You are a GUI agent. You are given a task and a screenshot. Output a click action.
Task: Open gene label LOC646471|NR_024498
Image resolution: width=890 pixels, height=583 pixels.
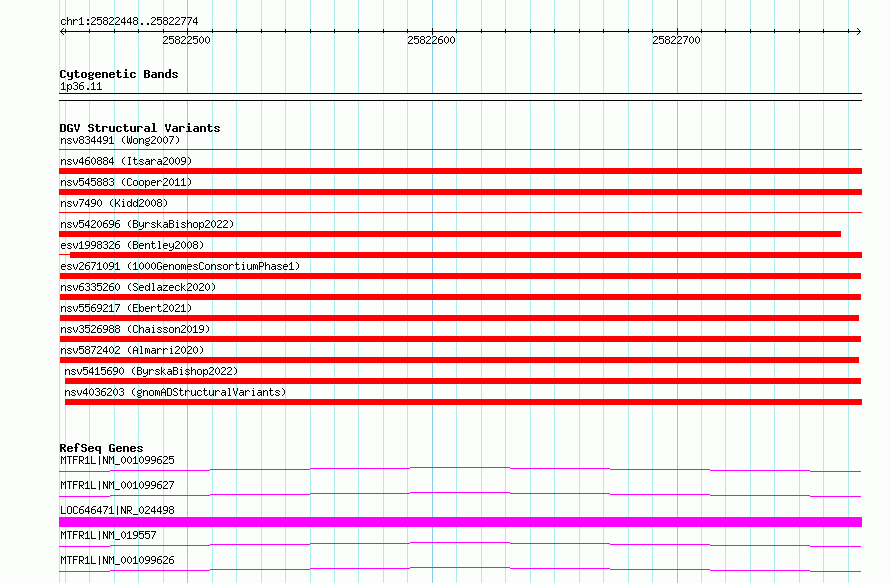pyautogui.click(x=117, y=510)
